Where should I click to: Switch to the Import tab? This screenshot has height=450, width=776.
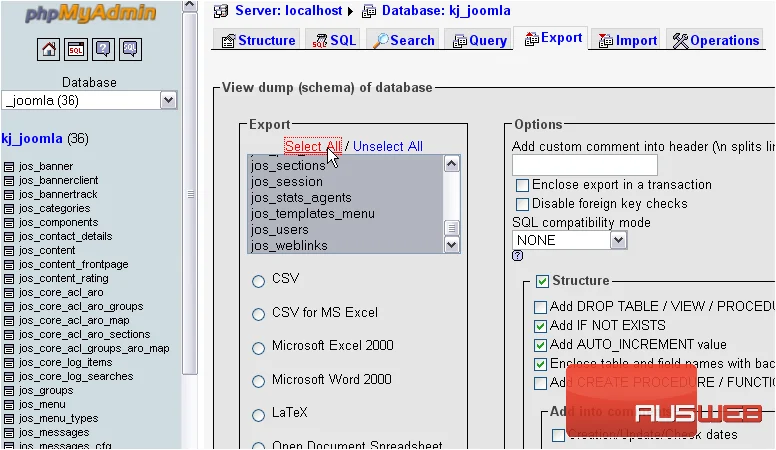click(x=628, y=40)
